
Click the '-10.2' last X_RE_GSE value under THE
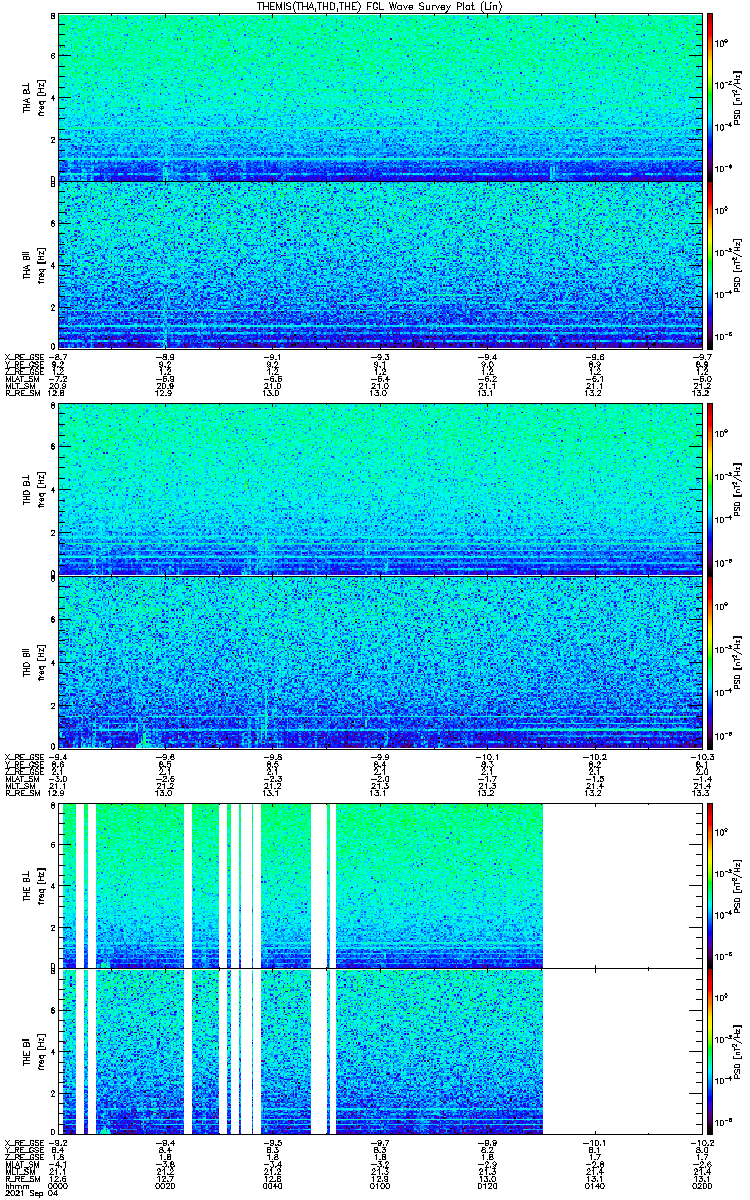click(701, 1142)
